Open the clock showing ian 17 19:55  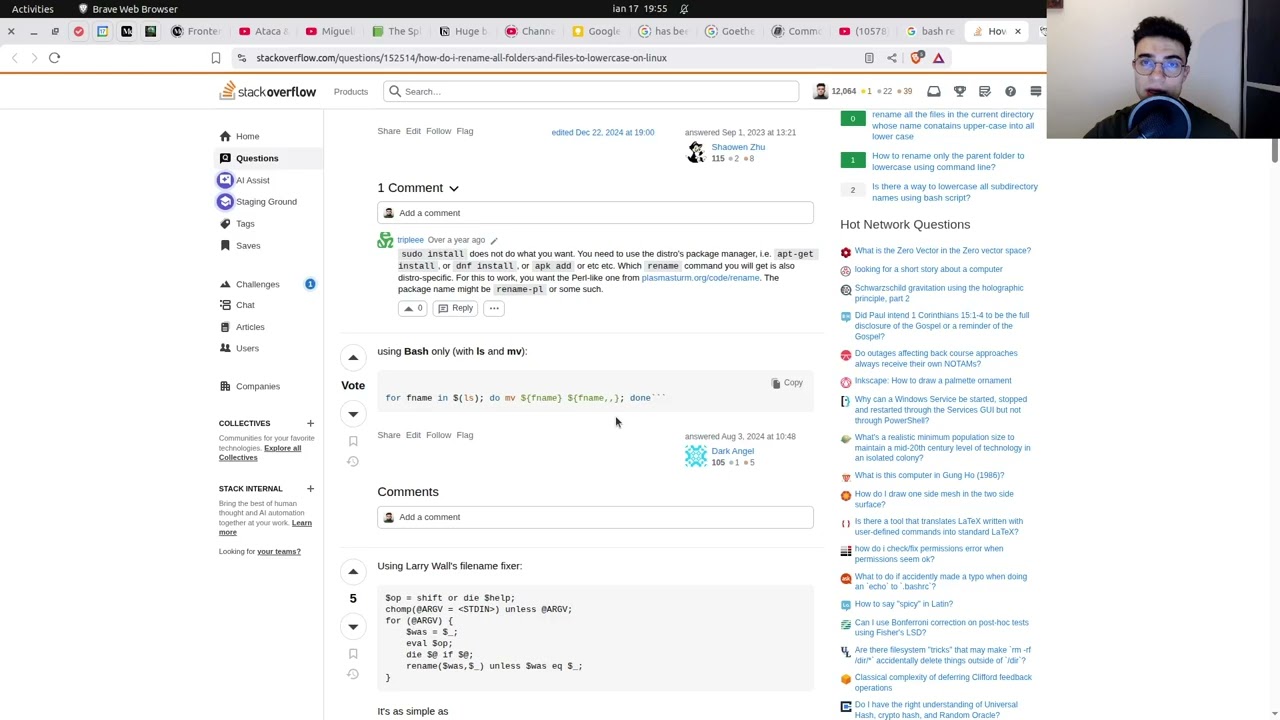coord(640,9)
